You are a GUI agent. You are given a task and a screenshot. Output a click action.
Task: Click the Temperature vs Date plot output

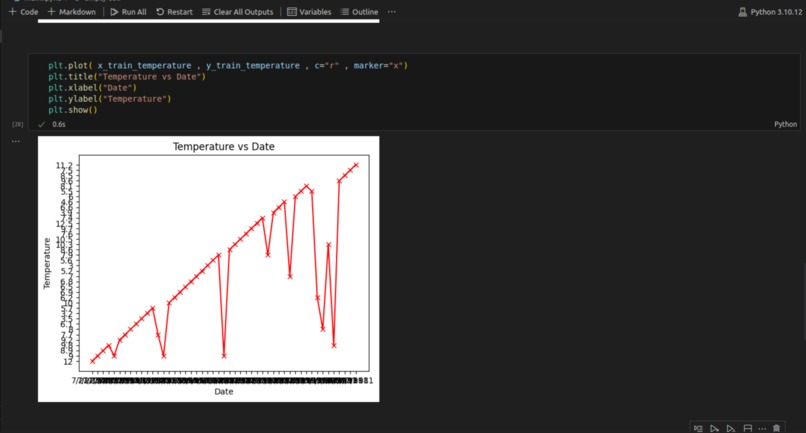point(208,269)
